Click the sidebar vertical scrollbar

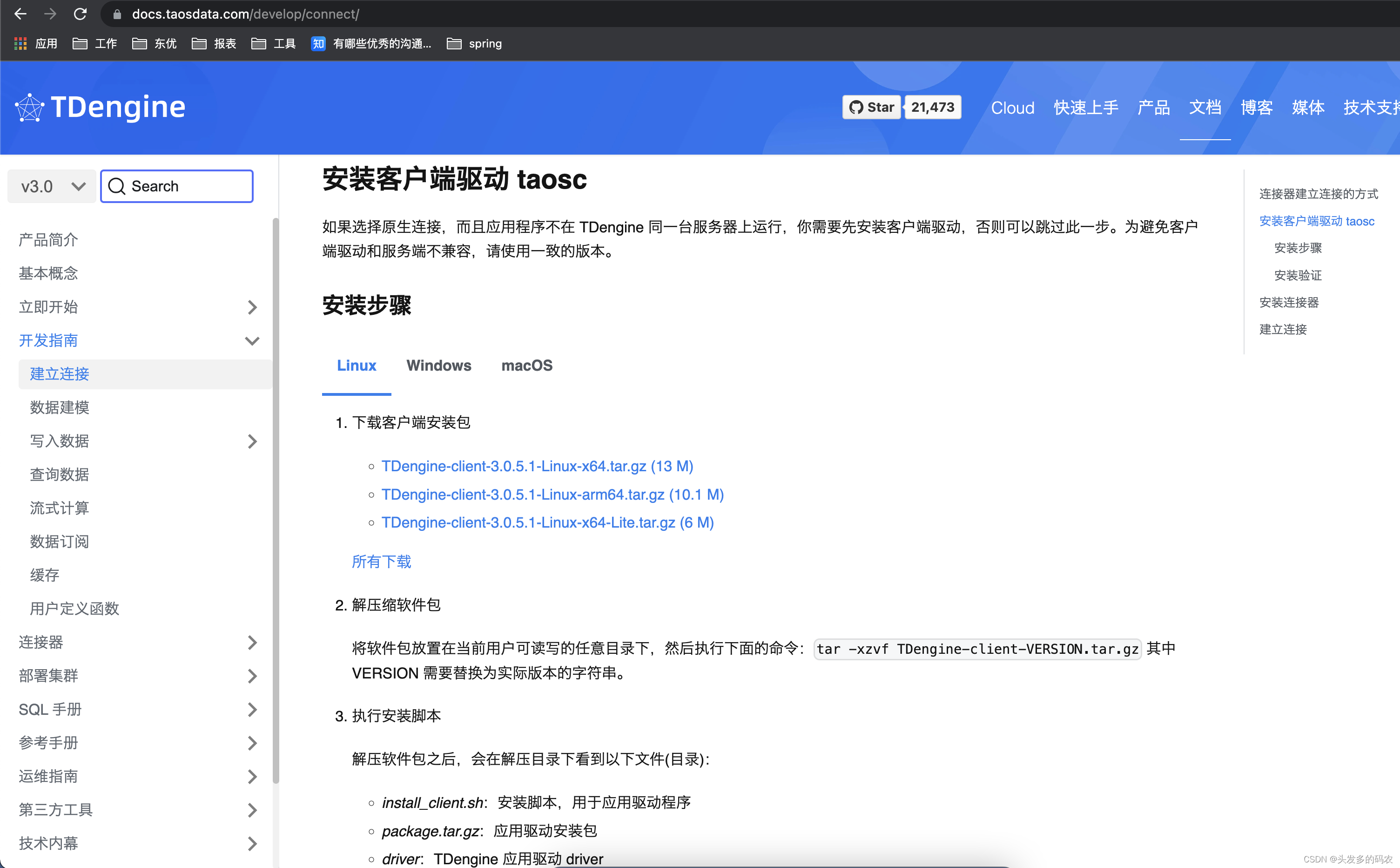[x=276, y=500]
